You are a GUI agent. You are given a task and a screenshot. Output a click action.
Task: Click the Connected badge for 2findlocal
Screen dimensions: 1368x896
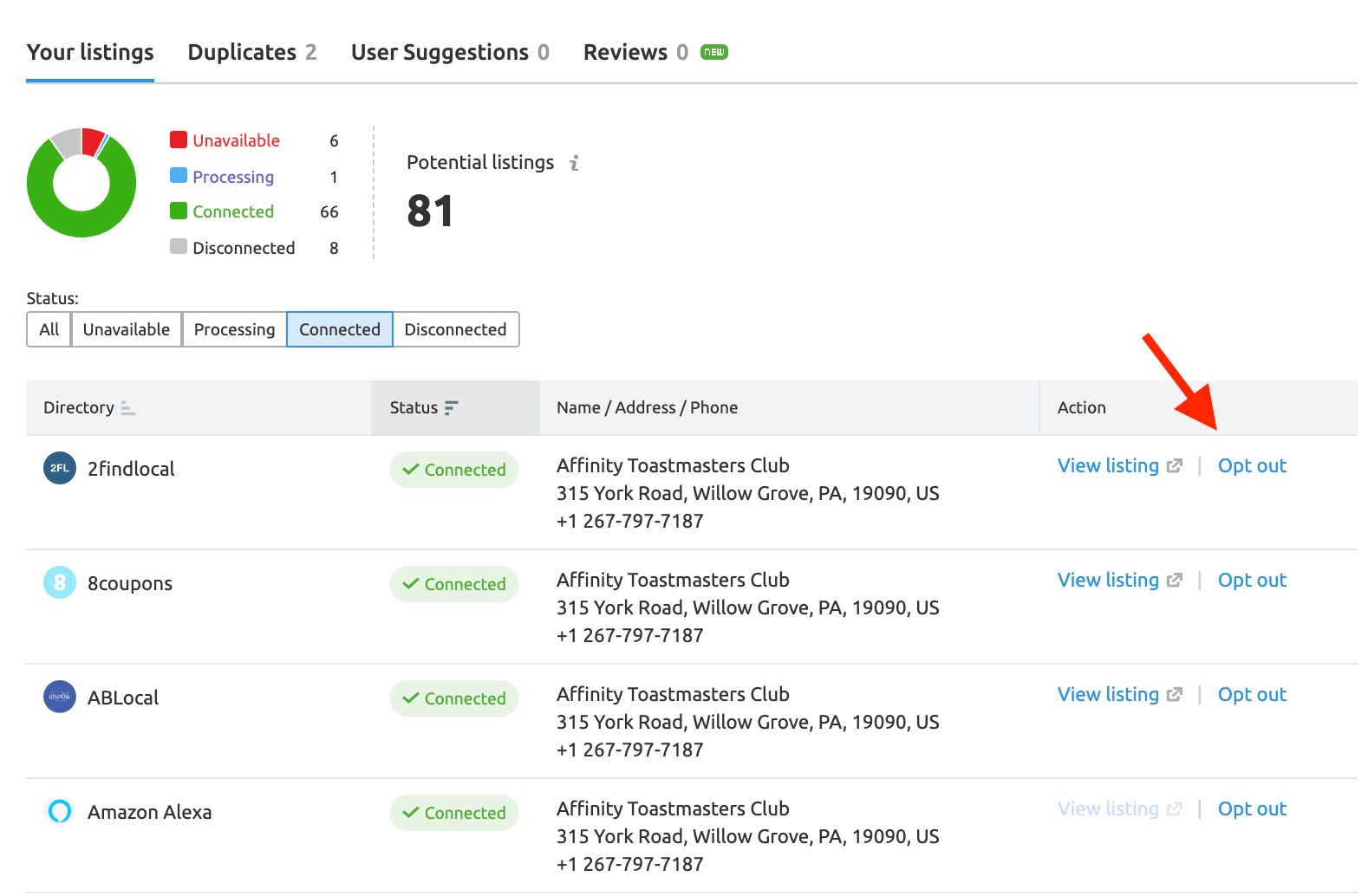tap(454, 470)
